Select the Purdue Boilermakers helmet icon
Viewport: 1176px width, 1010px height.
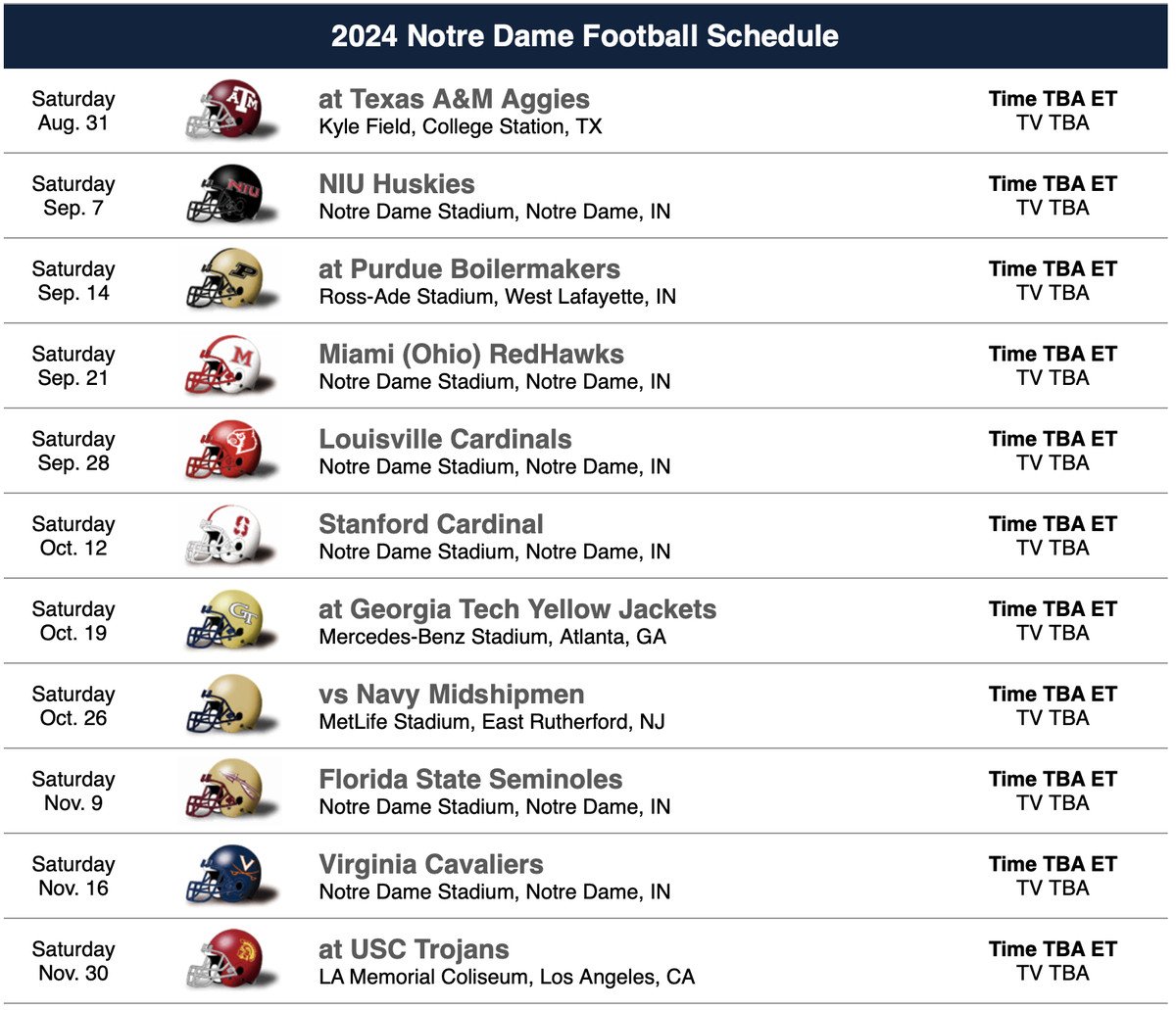coord(225,280)
